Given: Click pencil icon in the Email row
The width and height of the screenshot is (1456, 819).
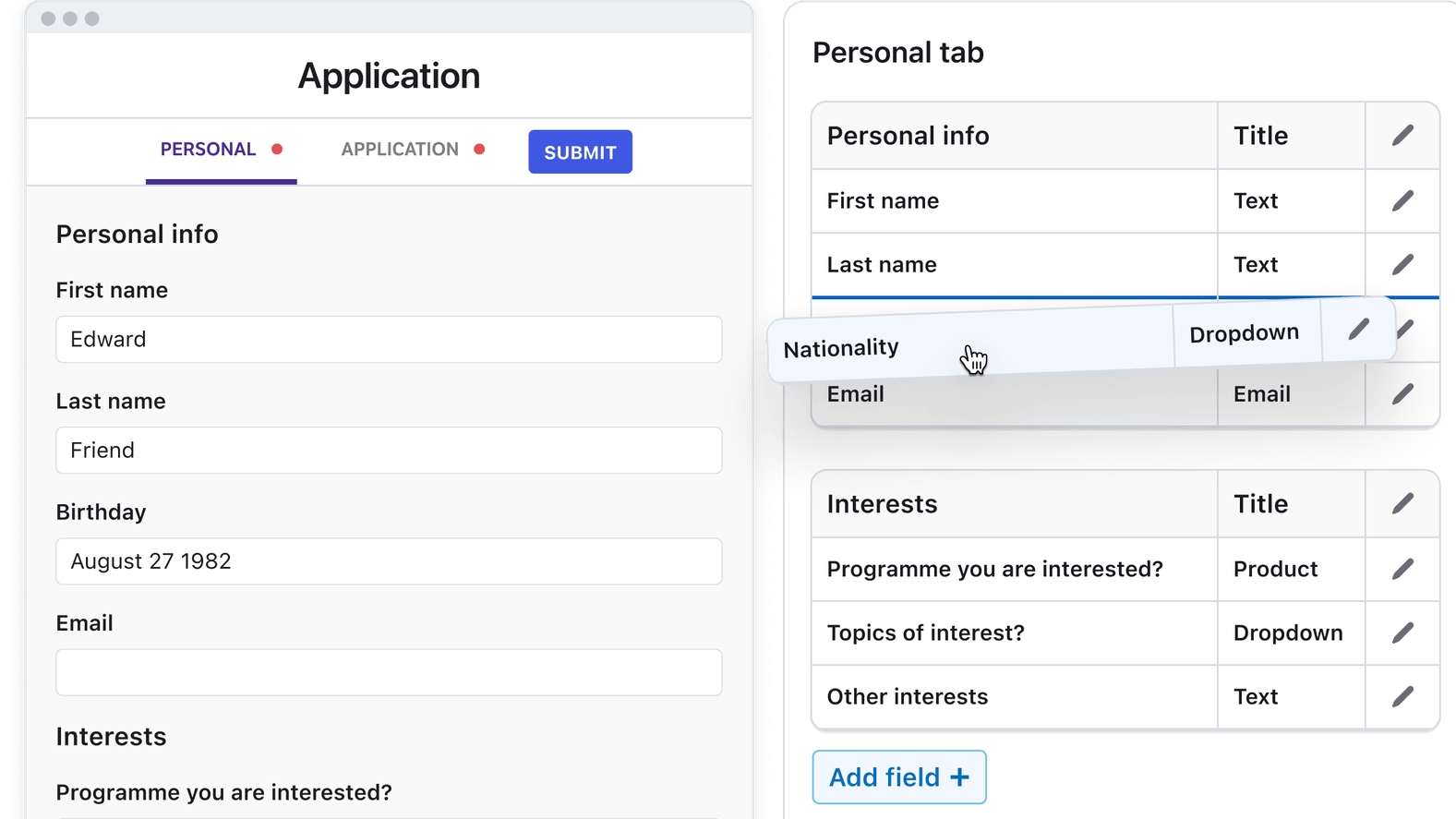Looking at the screenshot, I should (x=1402, y=394).
